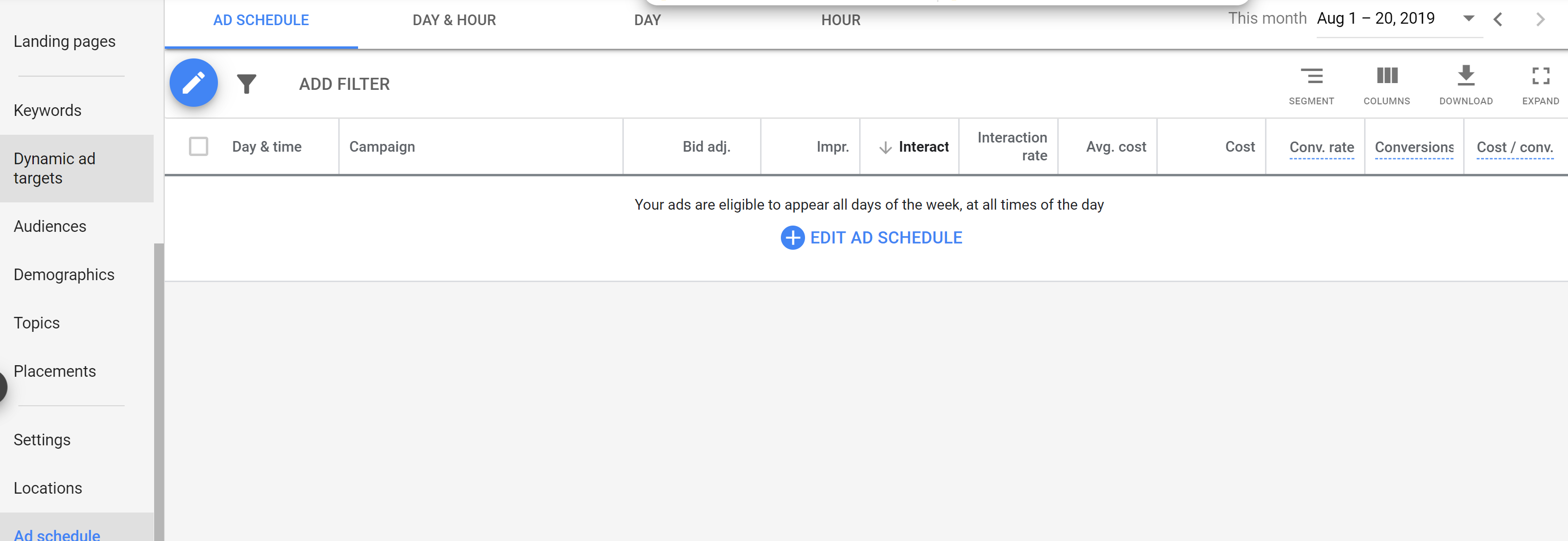
Task: Open Demographics in the sidebar
Action: pos(64,274)
